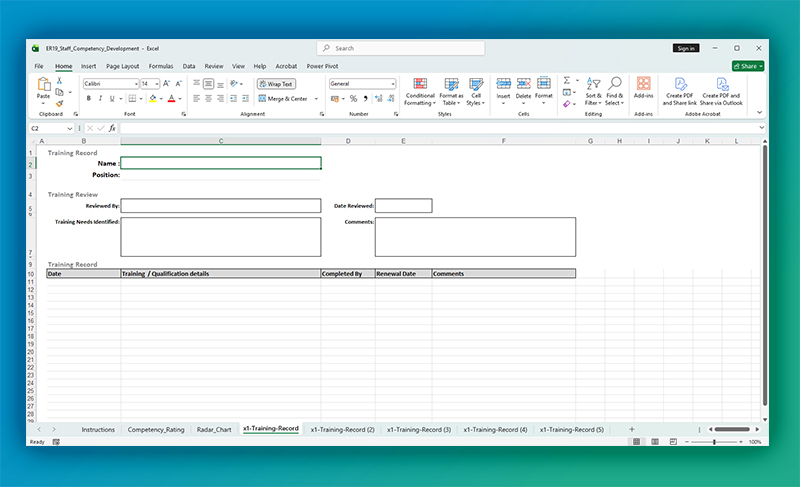The image size is (800, 487).
Task: Open Find & Select tool
Action: 614,91
